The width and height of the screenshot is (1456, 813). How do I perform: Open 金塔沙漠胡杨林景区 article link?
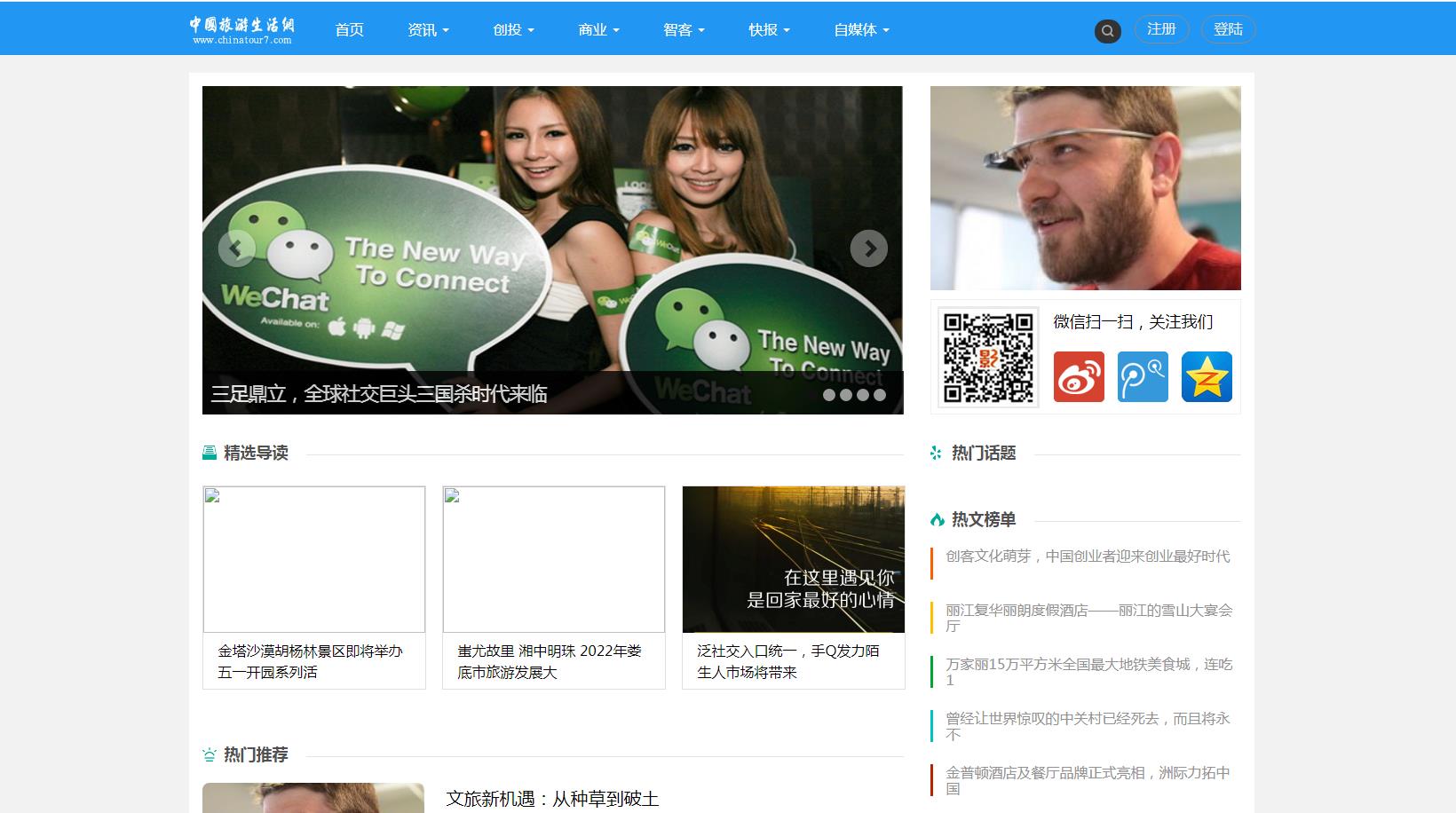[x=311, y=661]
